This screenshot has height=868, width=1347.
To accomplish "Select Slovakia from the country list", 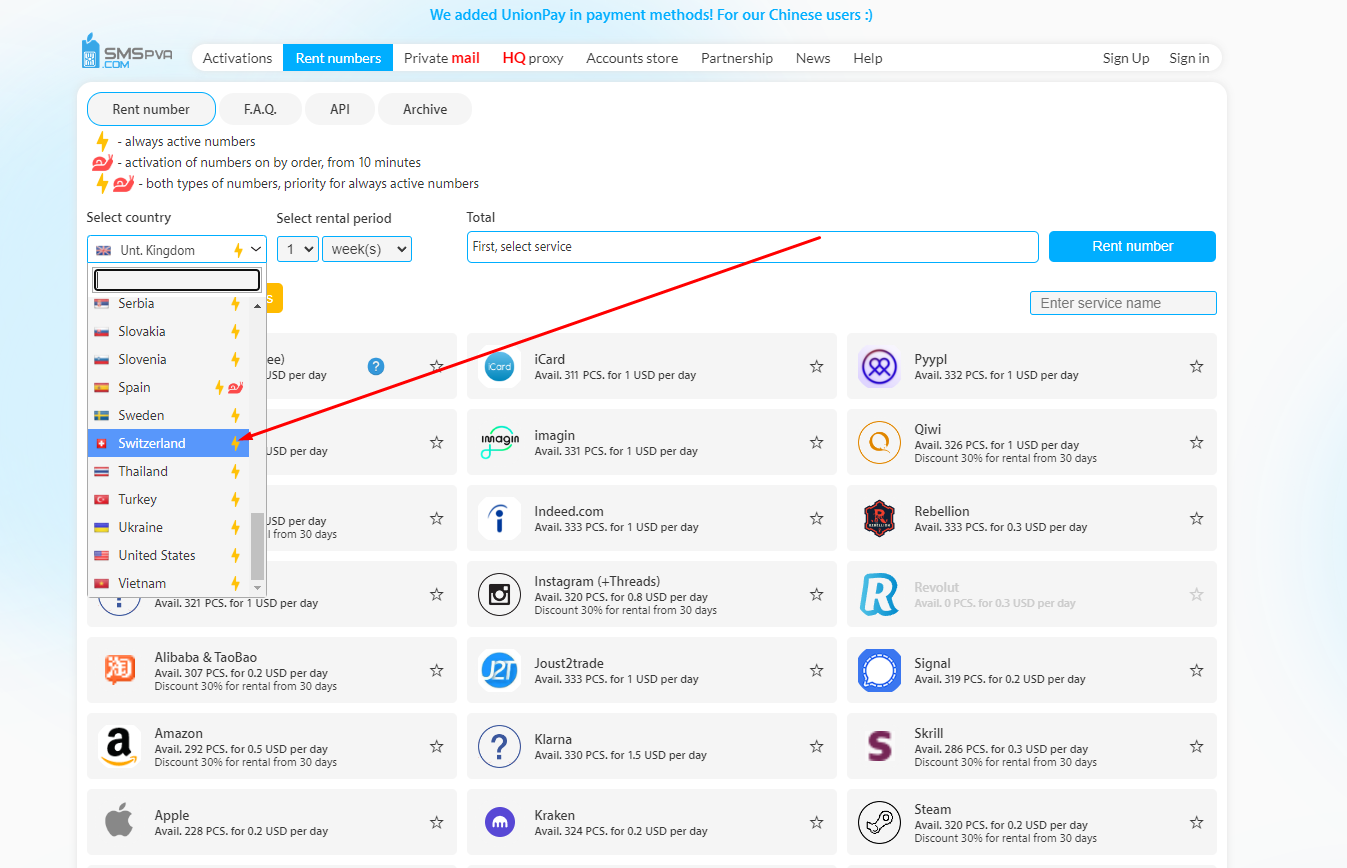I will pos(168,331).
